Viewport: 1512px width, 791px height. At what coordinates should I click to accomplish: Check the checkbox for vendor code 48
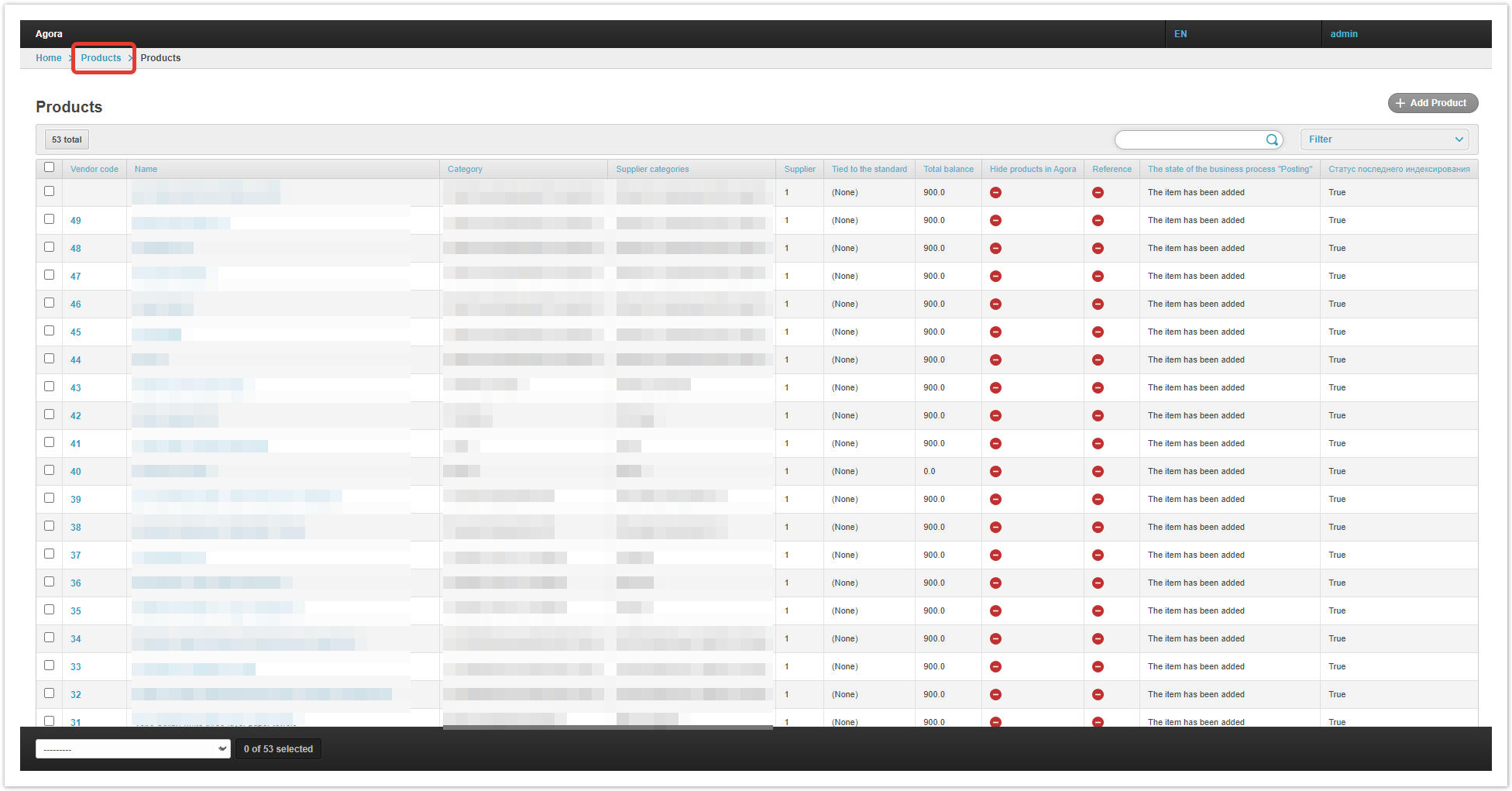[x=50, y=247]
